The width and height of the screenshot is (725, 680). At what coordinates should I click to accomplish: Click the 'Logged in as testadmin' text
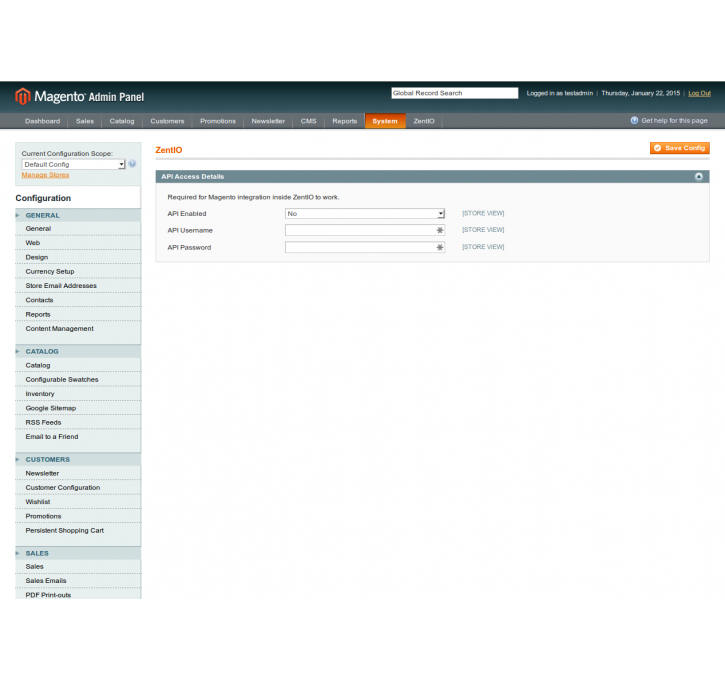(559, 93)
